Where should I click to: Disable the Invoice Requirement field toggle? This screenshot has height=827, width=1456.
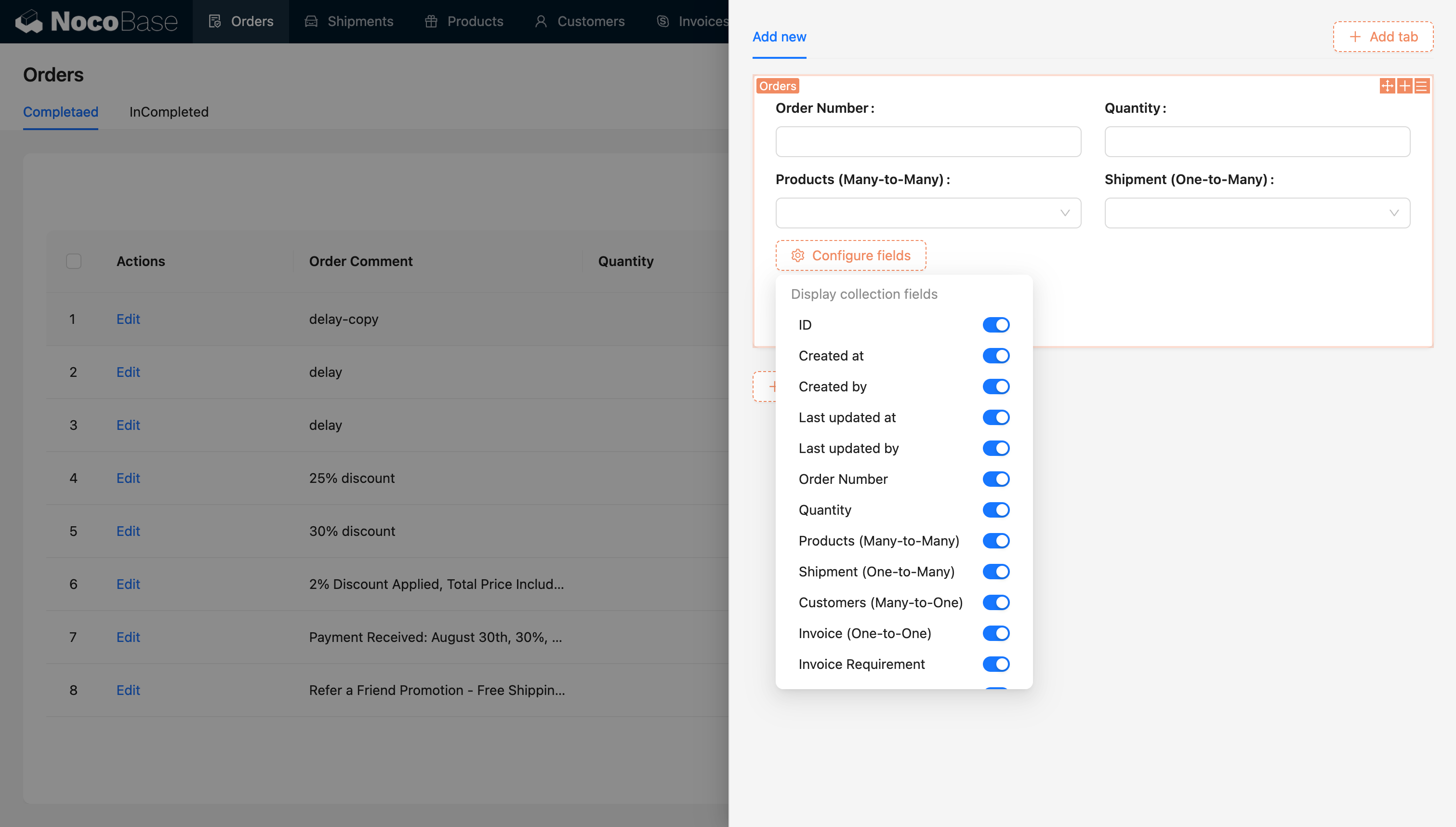click(x=996, y=664)
